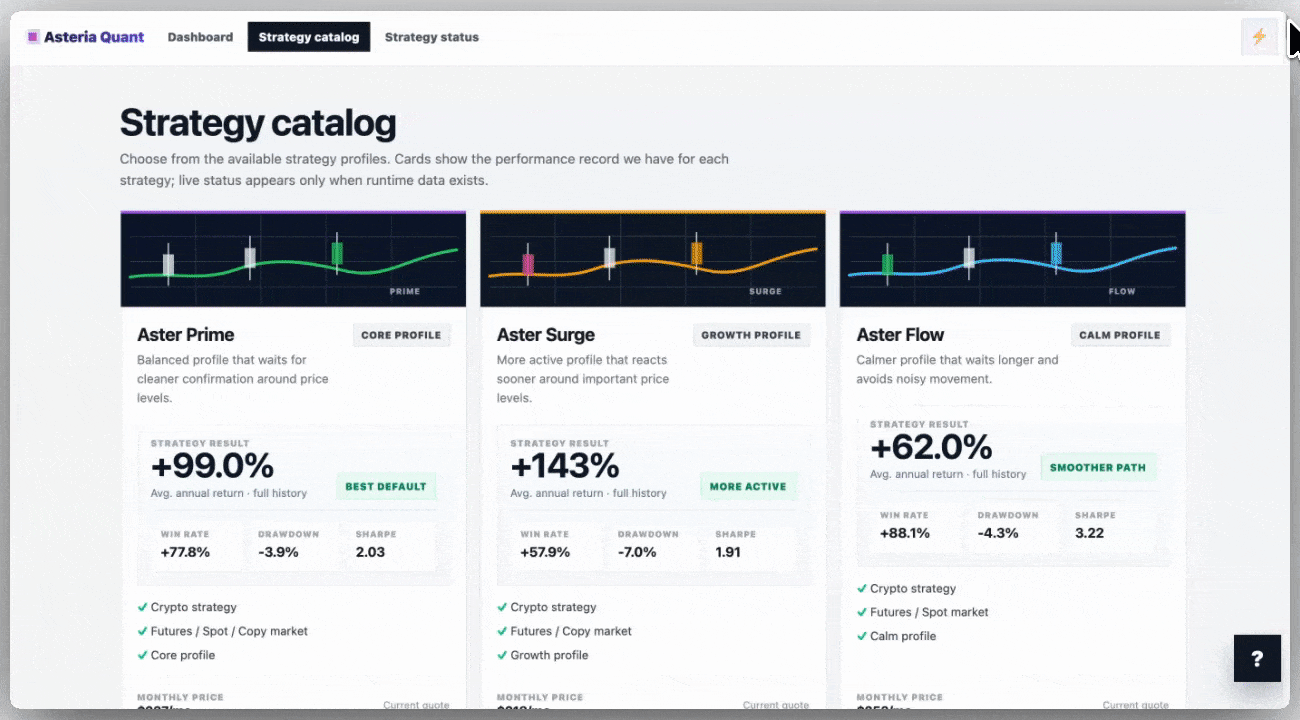Click the FLOW label on the chart
Viewport: 1300px width, 720px height.
pyautogui.click(x=1122, y=292)
